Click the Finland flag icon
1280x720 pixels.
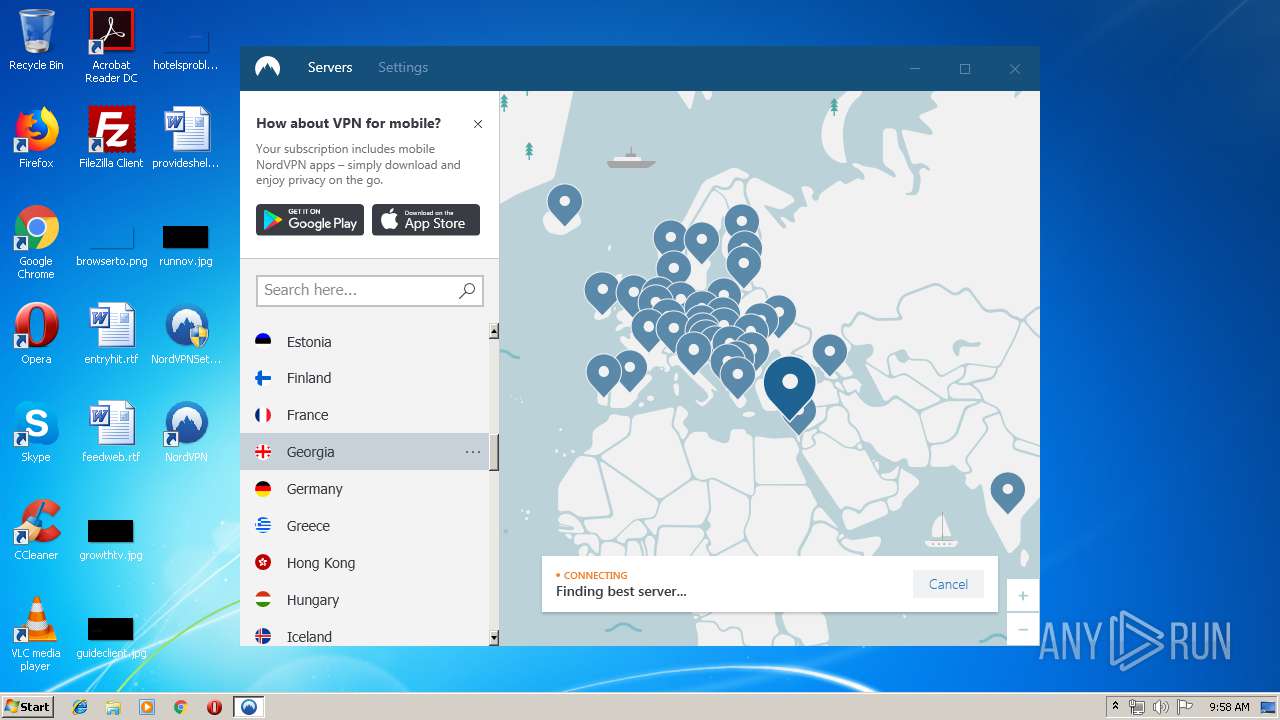click(263, 378)
